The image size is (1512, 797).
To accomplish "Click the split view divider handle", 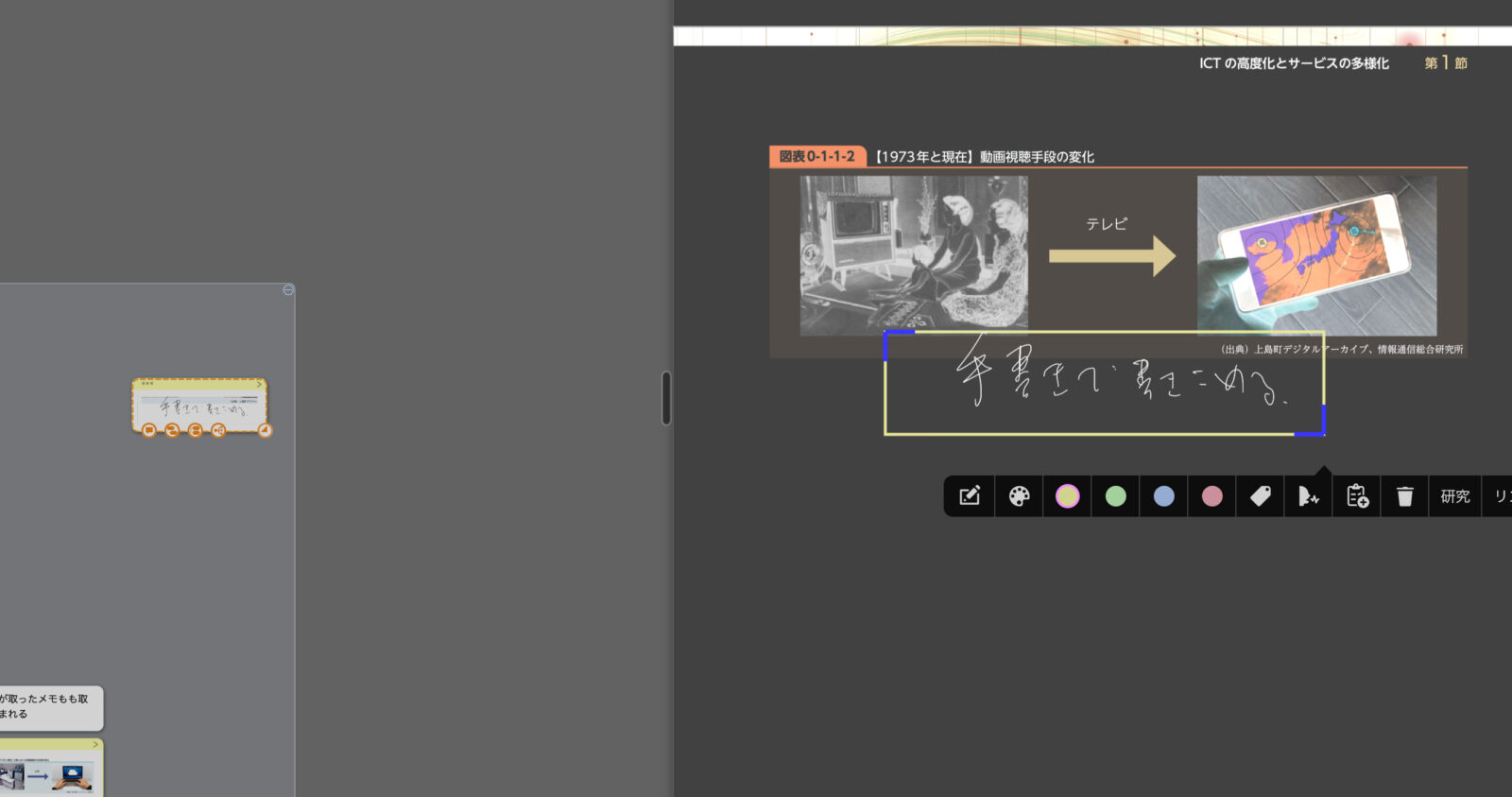I will [666, 398].
